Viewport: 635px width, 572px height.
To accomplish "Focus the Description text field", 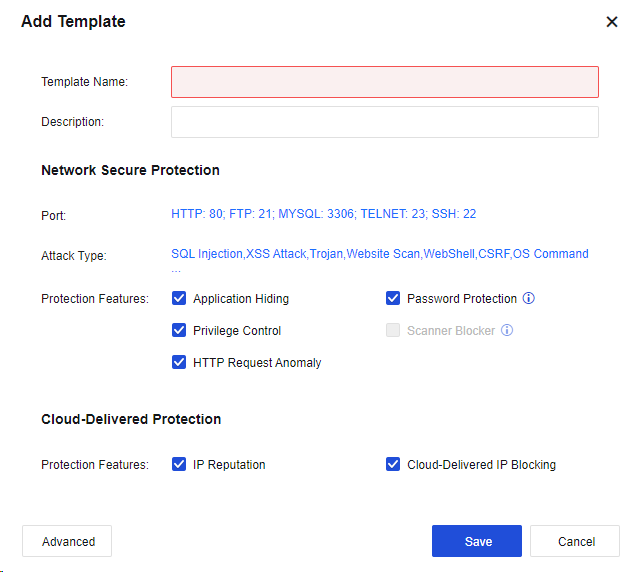I will (385, 122).
